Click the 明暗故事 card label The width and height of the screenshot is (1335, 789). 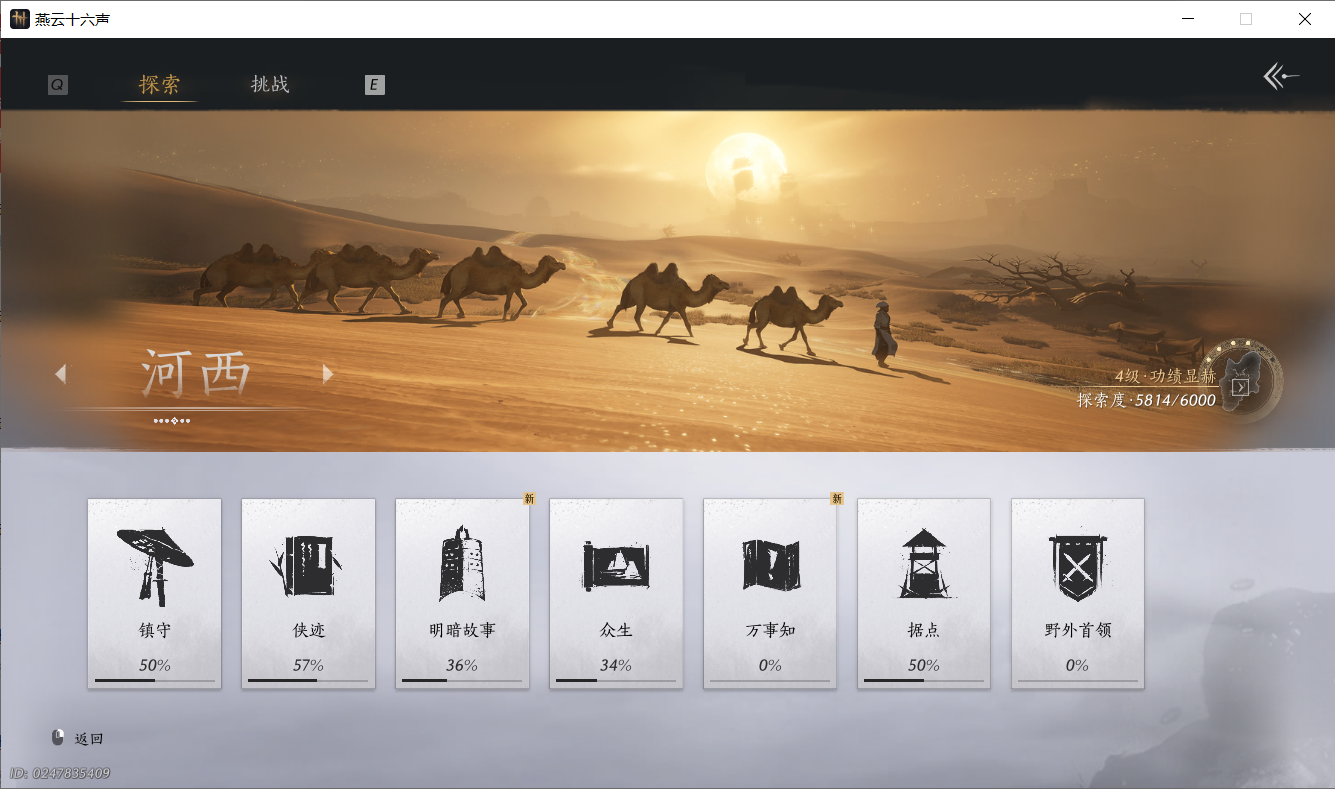pos(462,630)
